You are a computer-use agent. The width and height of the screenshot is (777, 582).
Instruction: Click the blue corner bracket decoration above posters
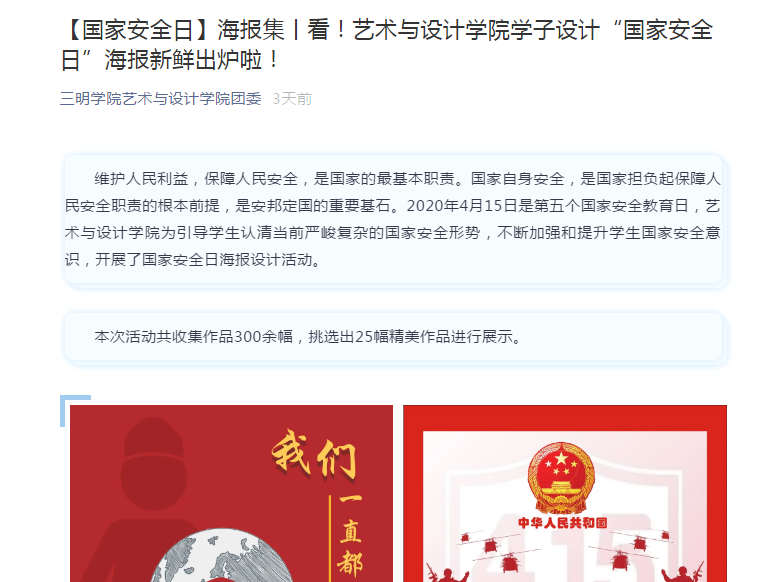[x=75, y=410]
